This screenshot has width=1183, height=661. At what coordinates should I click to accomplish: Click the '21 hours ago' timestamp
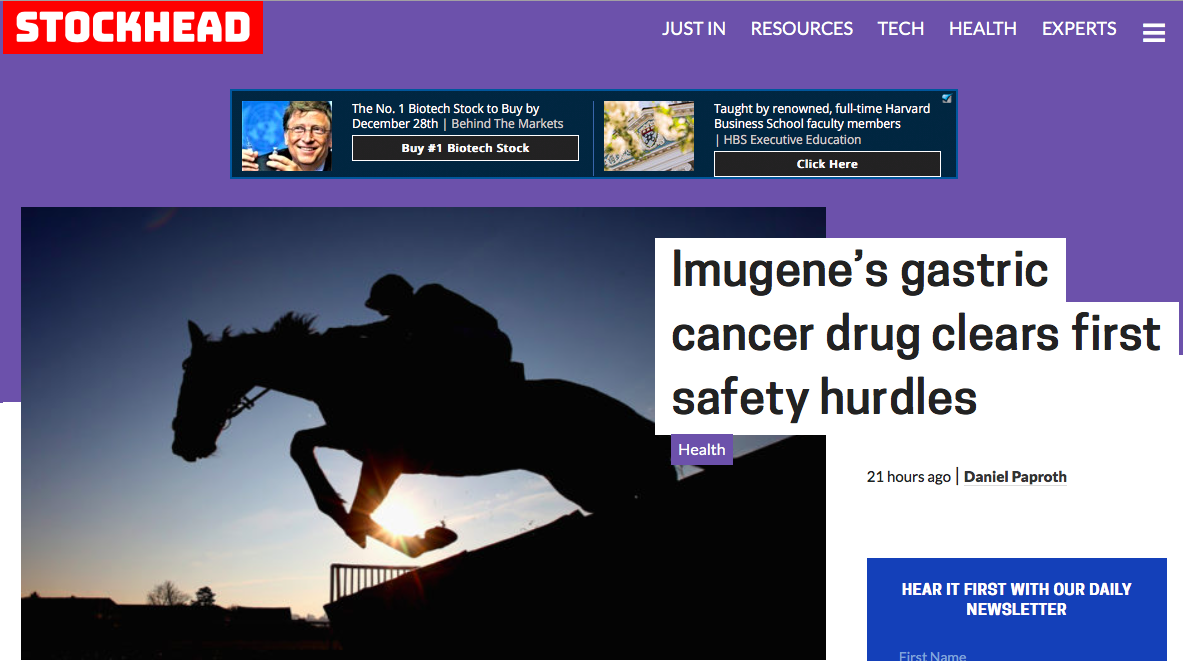coord(908,477)
